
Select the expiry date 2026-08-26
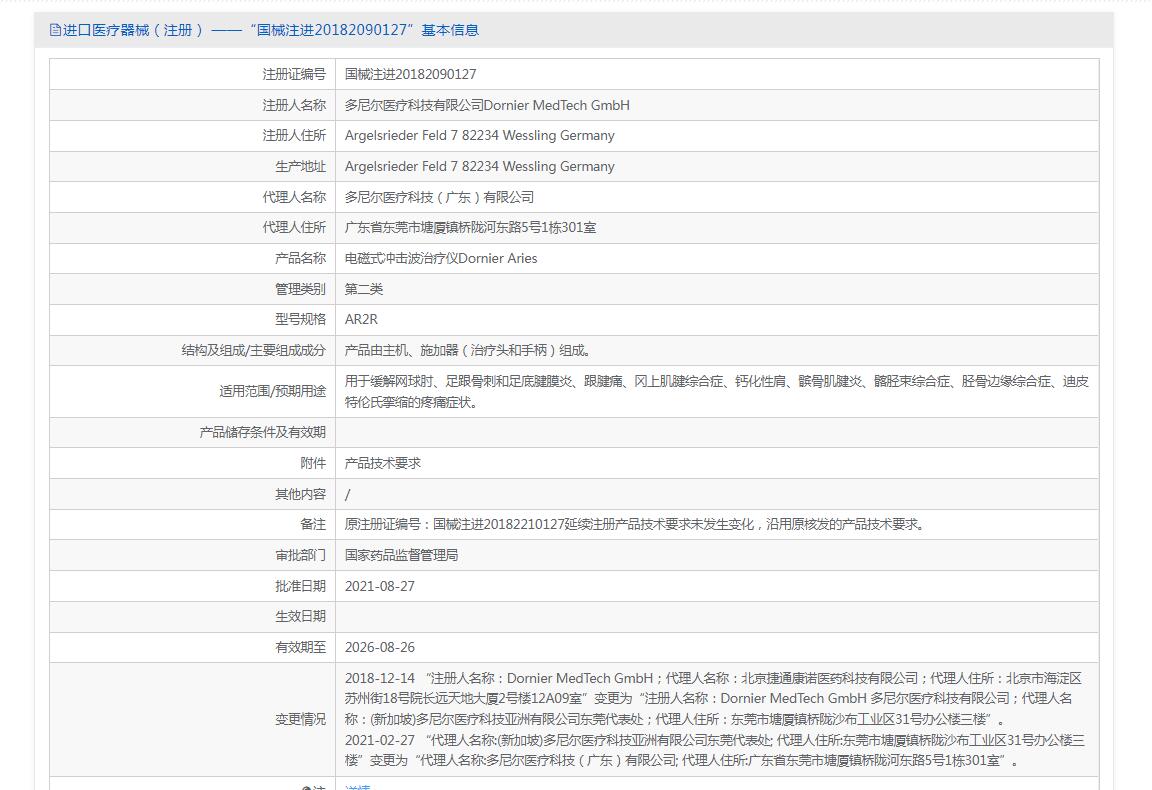click(380, 647)
